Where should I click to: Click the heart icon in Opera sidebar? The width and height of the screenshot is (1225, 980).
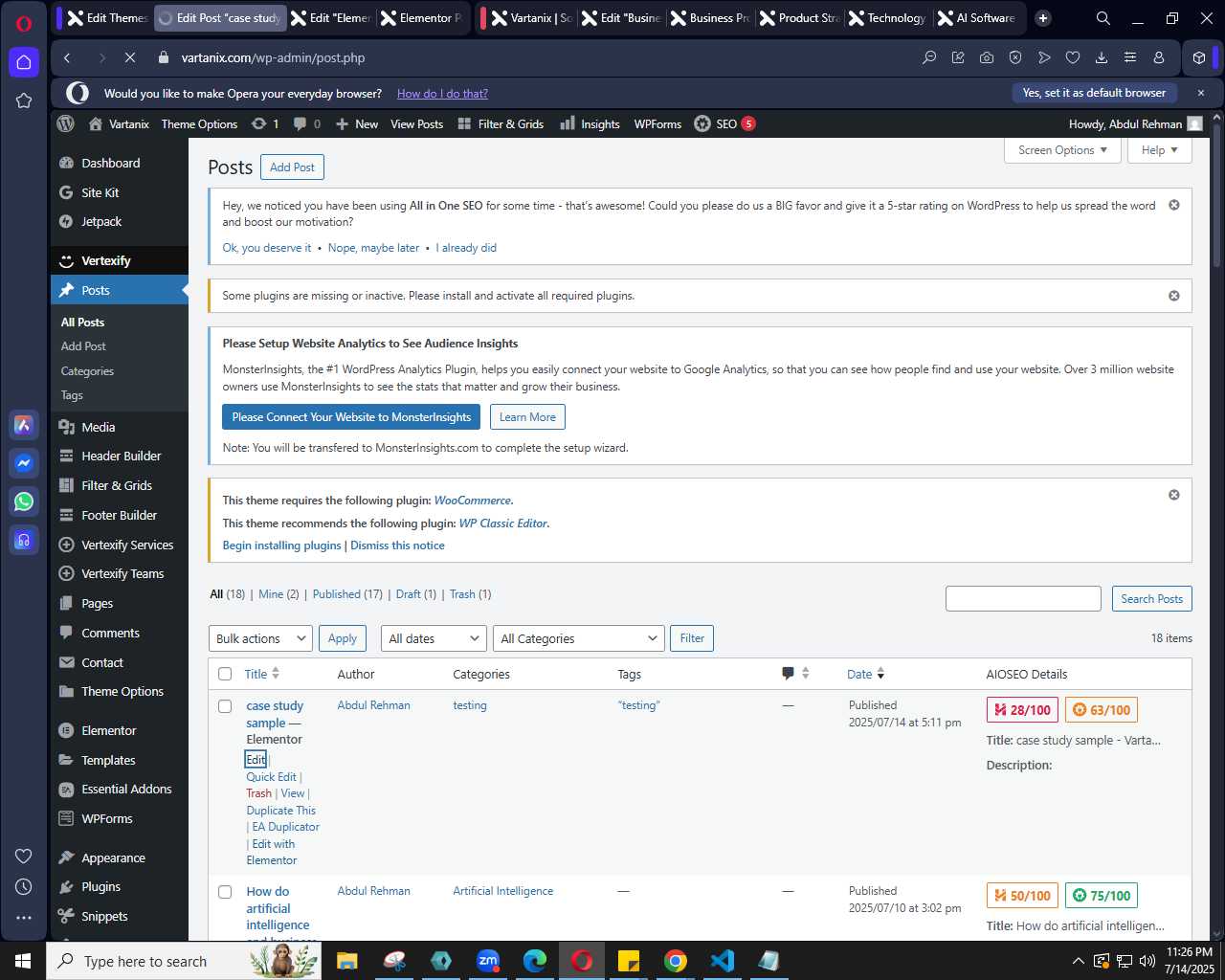point(24,856)
